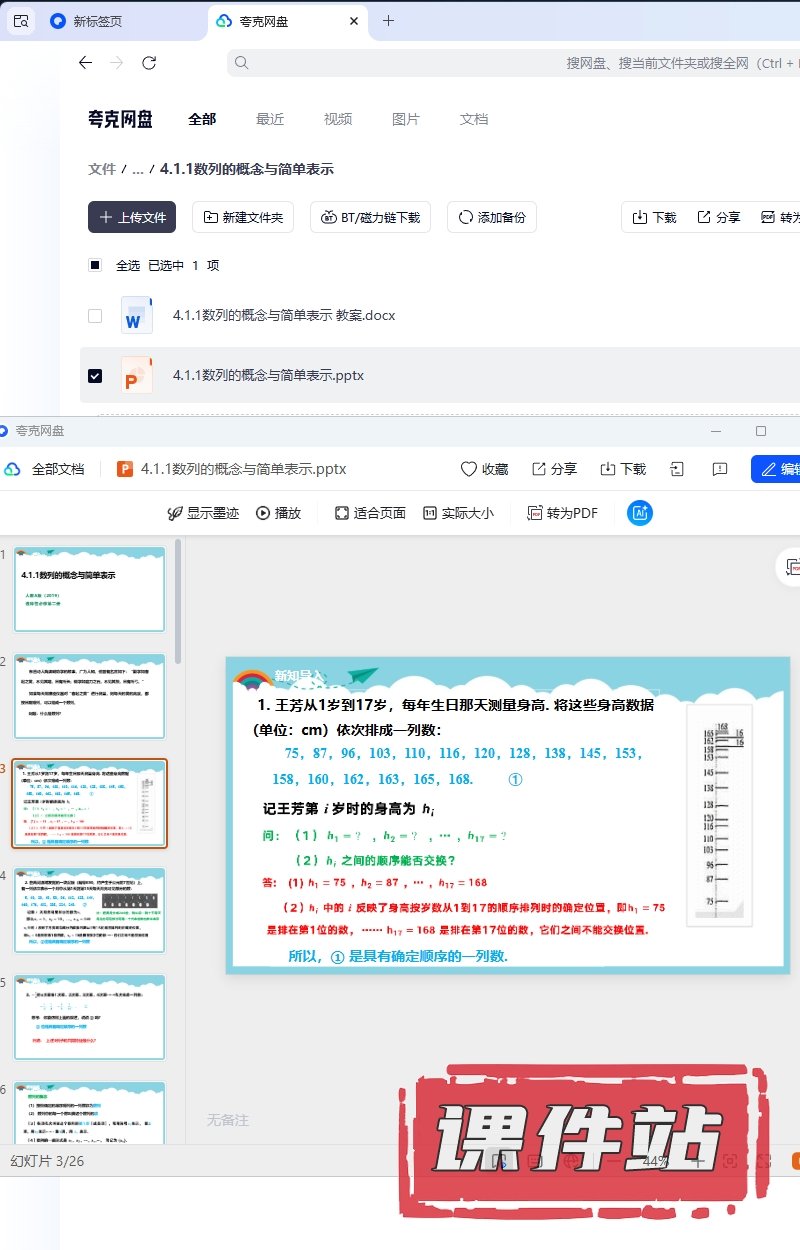Screen dimensions: 800x1250
Task: Check the box for 教案.docx file
Action: pyautogui.click(x=95, y=316)
